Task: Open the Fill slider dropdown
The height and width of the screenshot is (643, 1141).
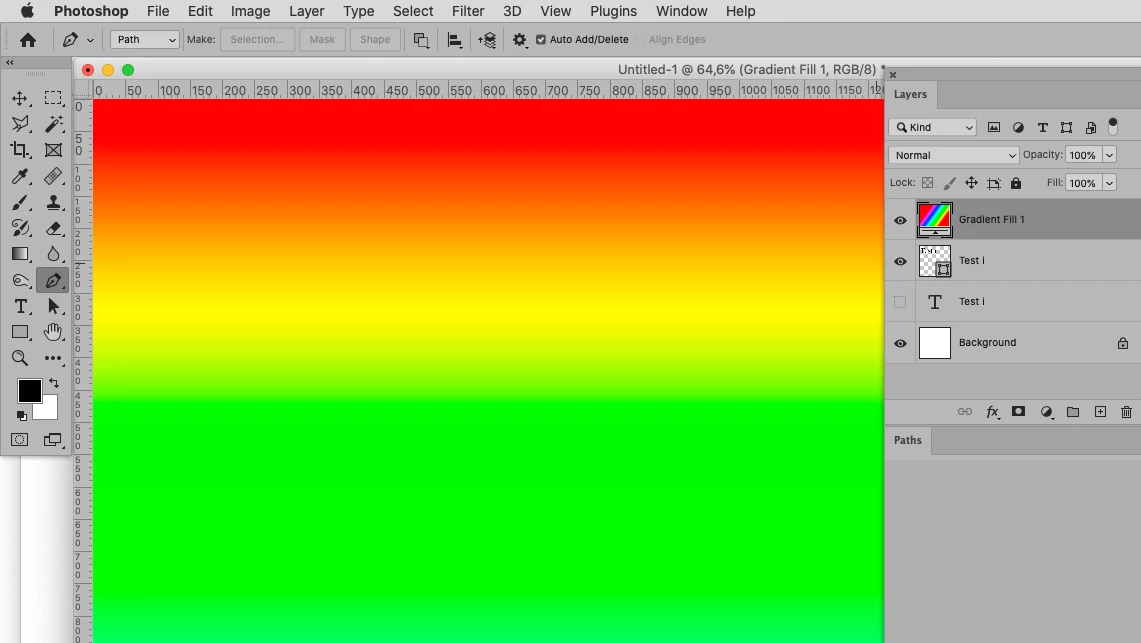Action: point(1110,183)
